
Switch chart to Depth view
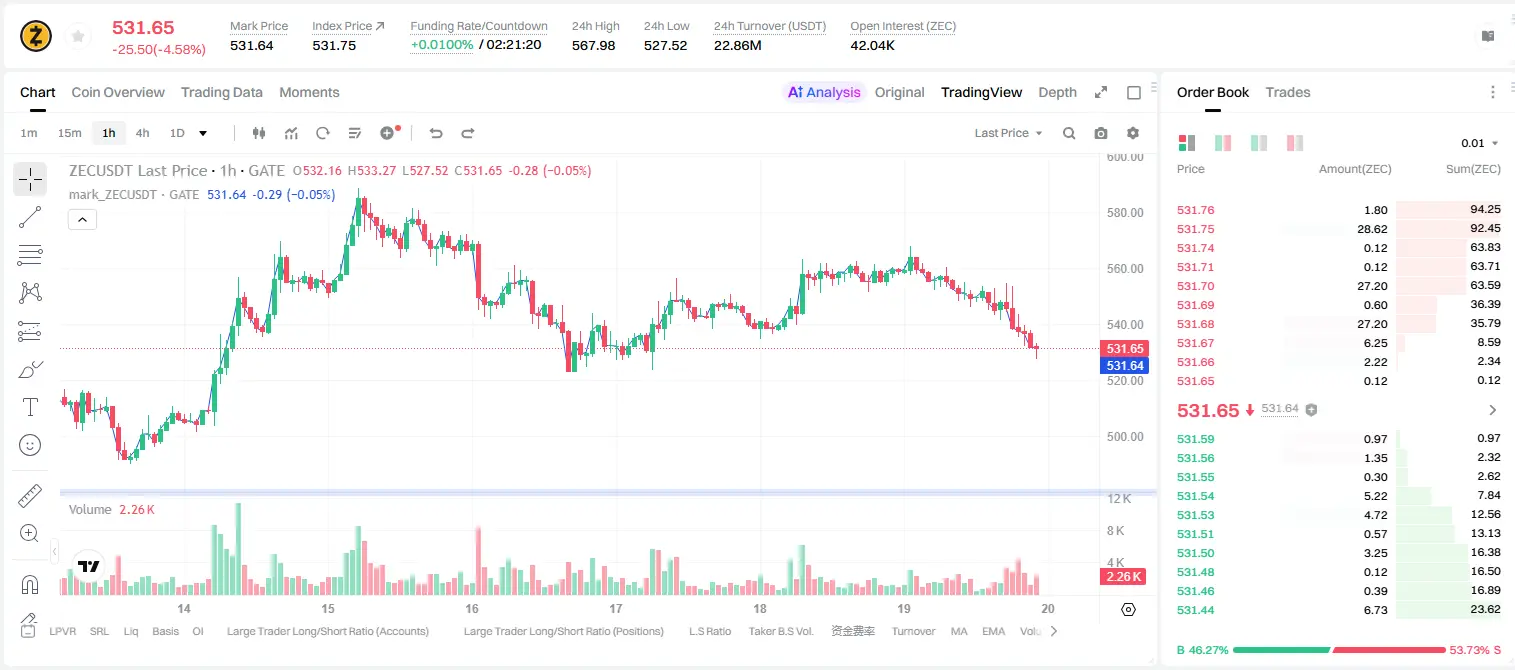1057,92
